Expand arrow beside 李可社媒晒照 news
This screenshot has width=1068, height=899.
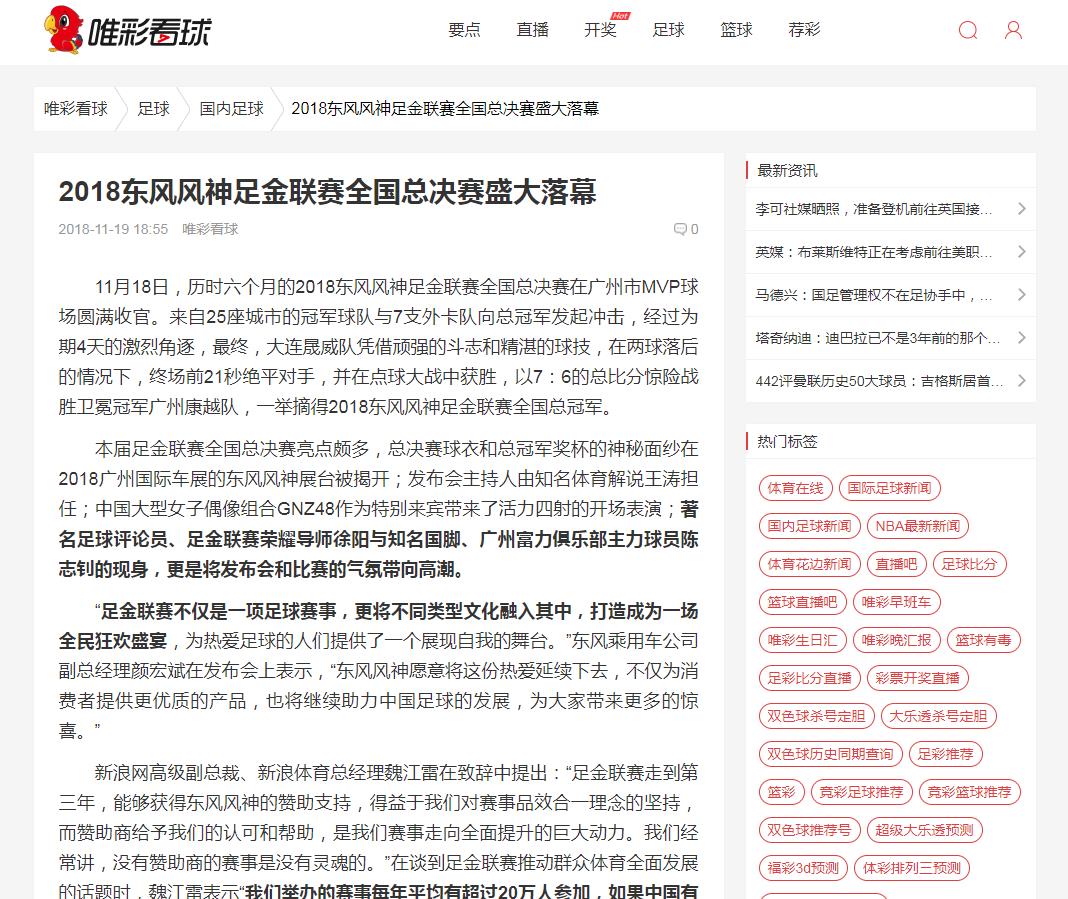click(x=1022, y=209)
